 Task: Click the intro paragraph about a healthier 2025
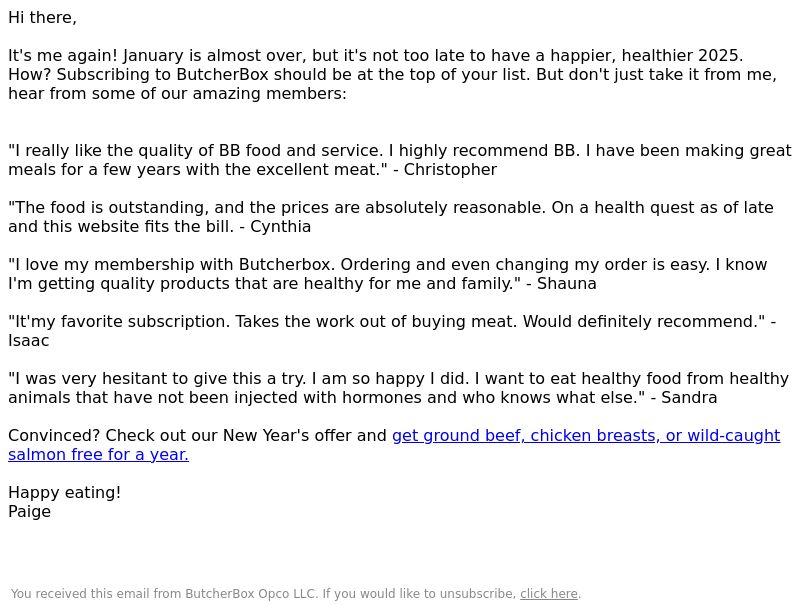tap(392, 74)
